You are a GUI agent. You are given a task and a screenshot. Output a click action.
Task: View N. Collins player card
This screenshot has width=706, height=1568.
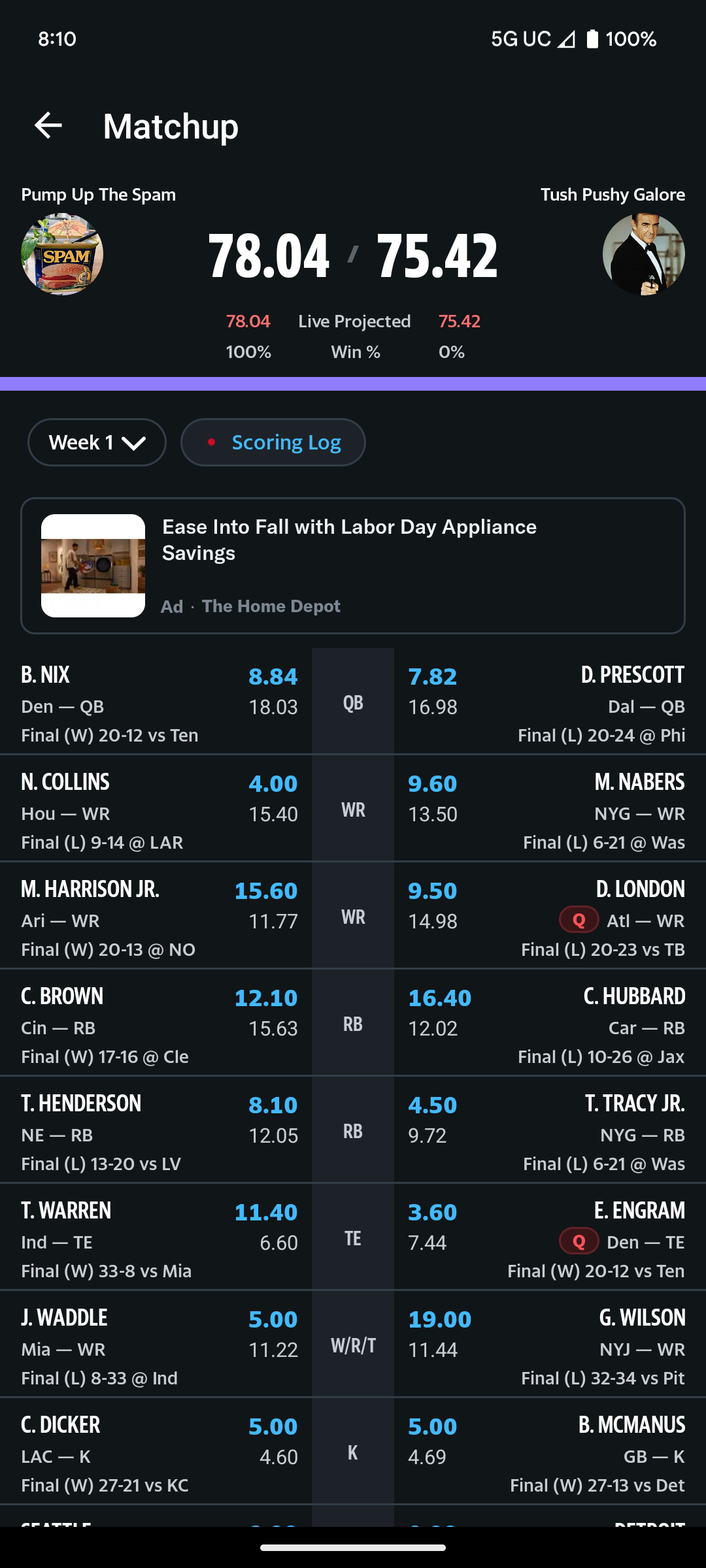tap(65, 782)
